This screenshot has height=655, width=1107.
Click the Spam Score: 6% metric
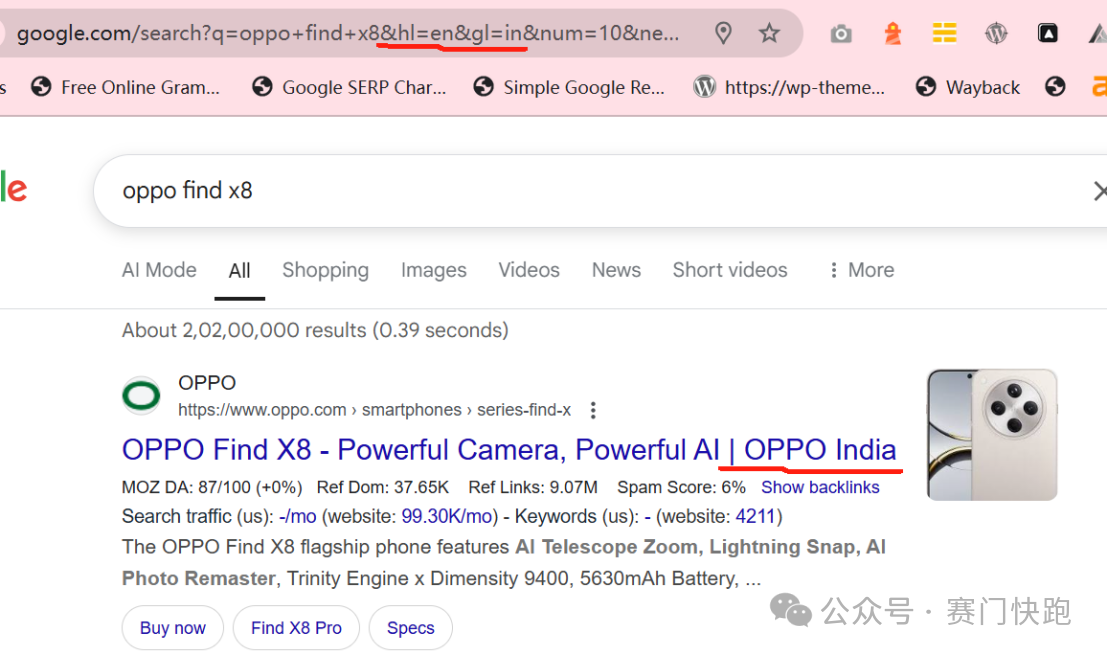pyautogui.click(x=681, y=487)
